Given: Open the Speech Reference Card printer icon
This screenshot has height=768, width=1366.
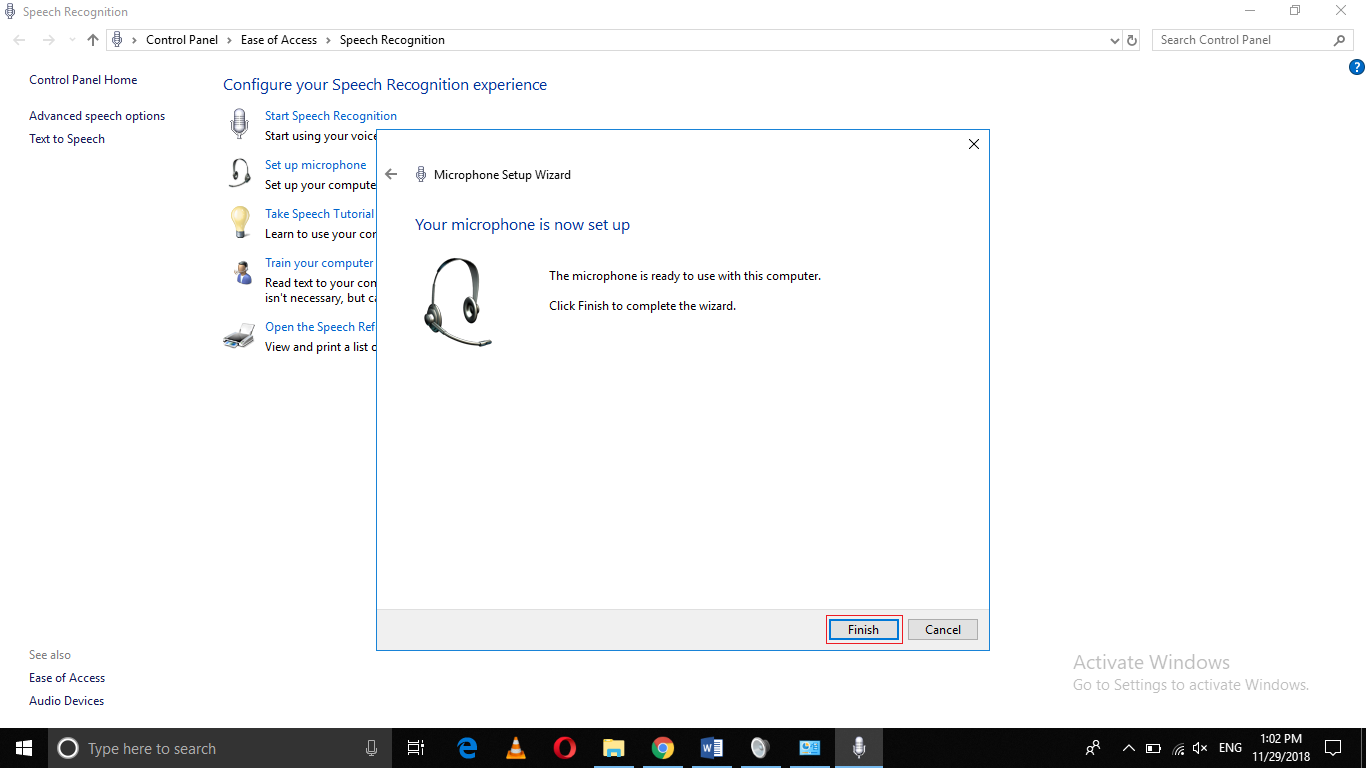Looking at the screenshot, I should (x=239, y=334).
